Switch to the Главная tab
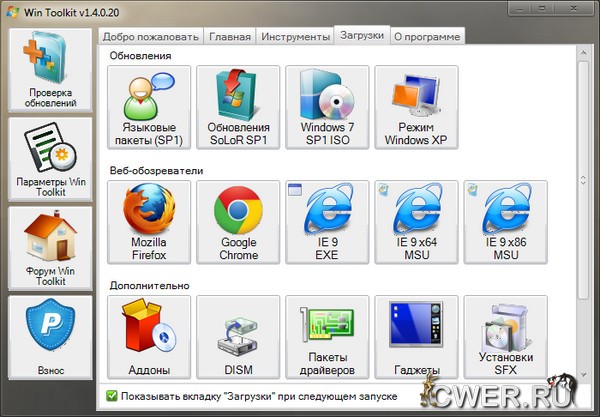This screenshot has height=417, width=600. coord(230,37)
